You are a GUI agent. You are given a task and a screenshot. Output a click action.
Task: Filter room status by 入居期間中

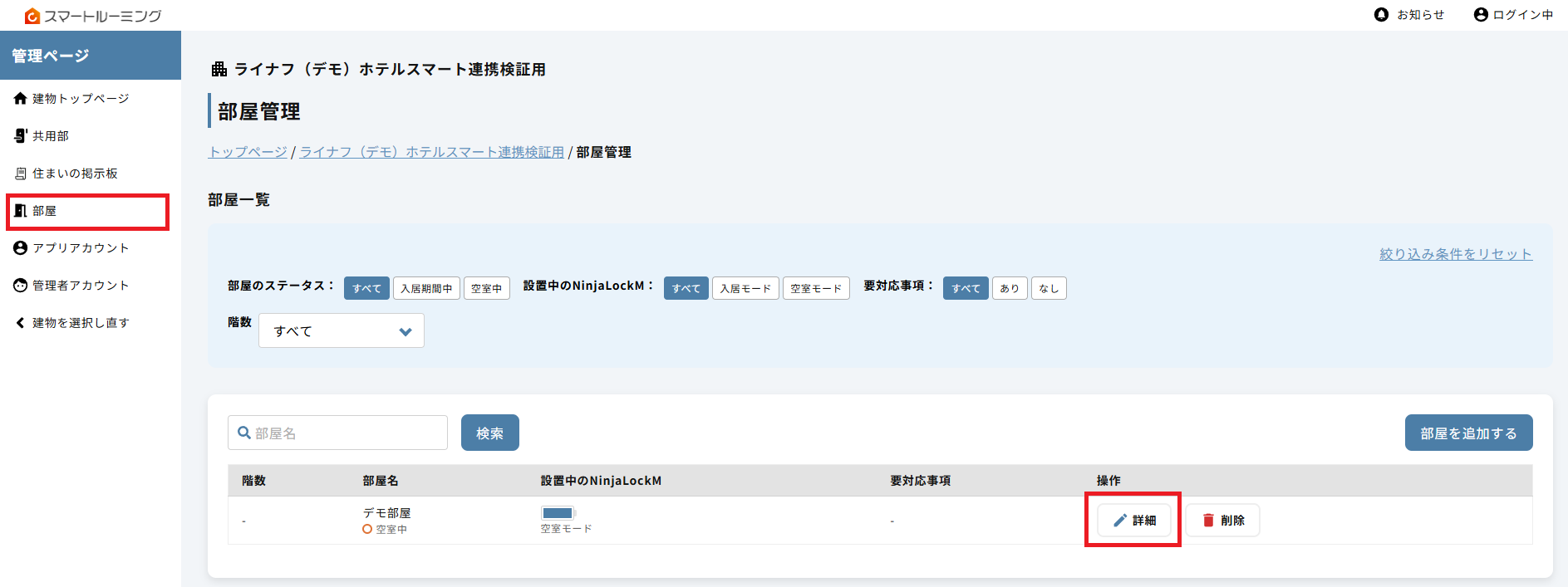(426, 288)
